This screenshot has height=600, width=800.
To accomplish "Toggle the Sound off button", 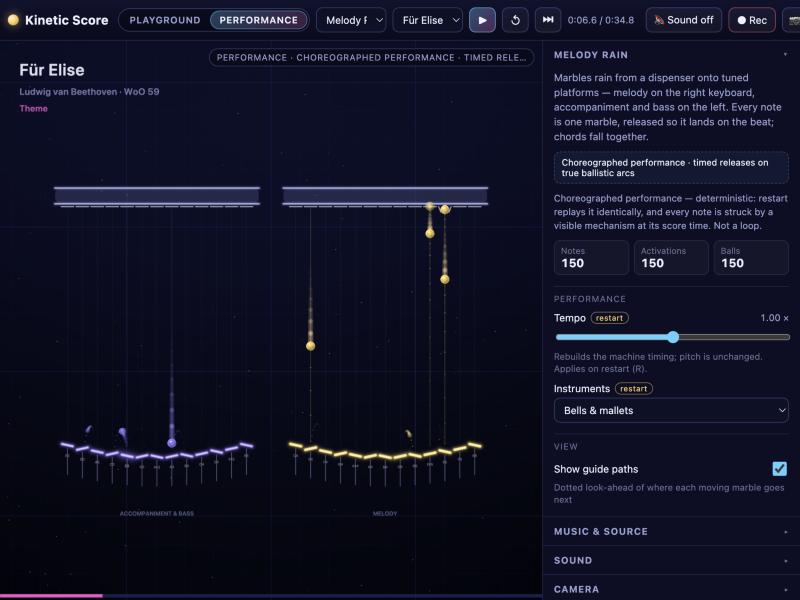I will click(x=684, y=20).
